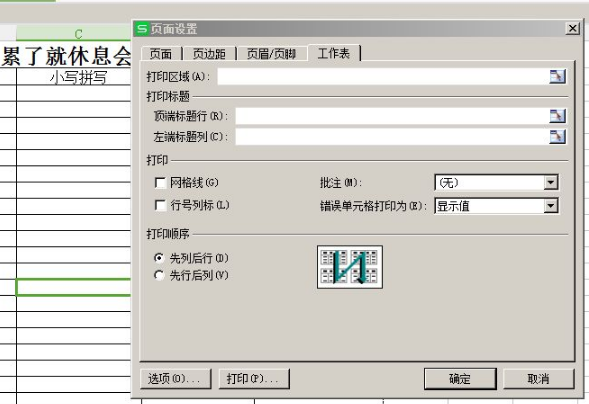Switch to the 页面 tab
The image size is (589, 404).
[x=161, y=54]
